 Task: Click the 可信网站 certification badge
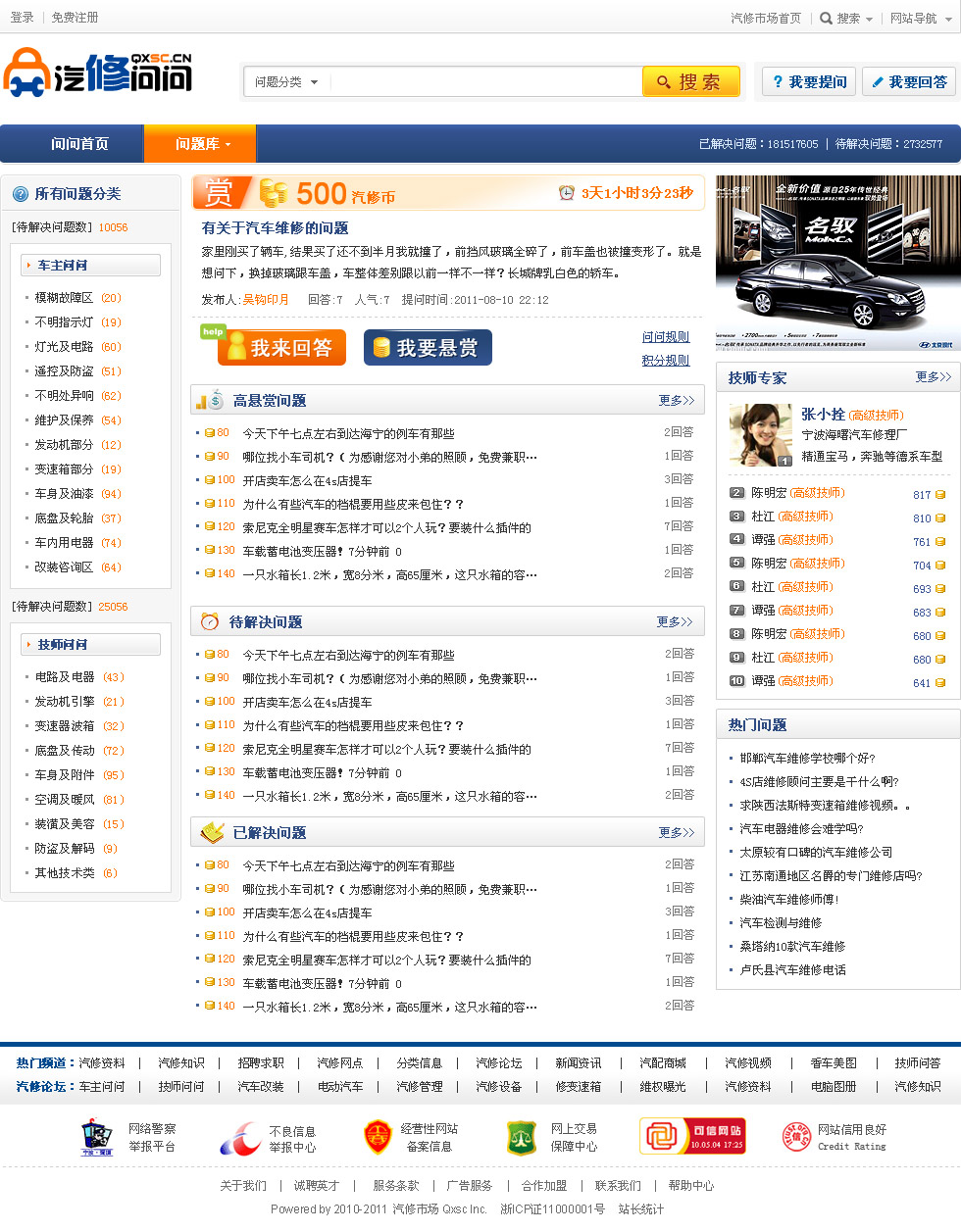click(693, 1136)
